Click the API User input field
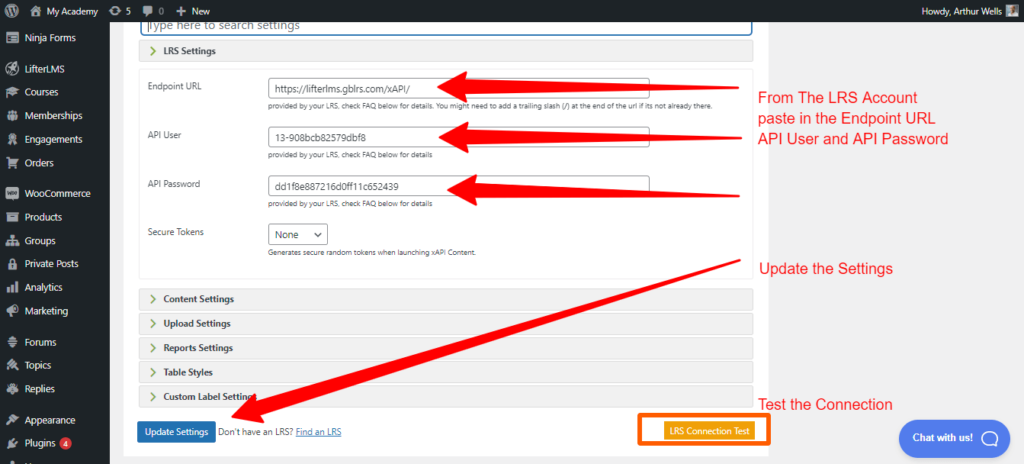1024x464 pixels. (x=458, y=137)
